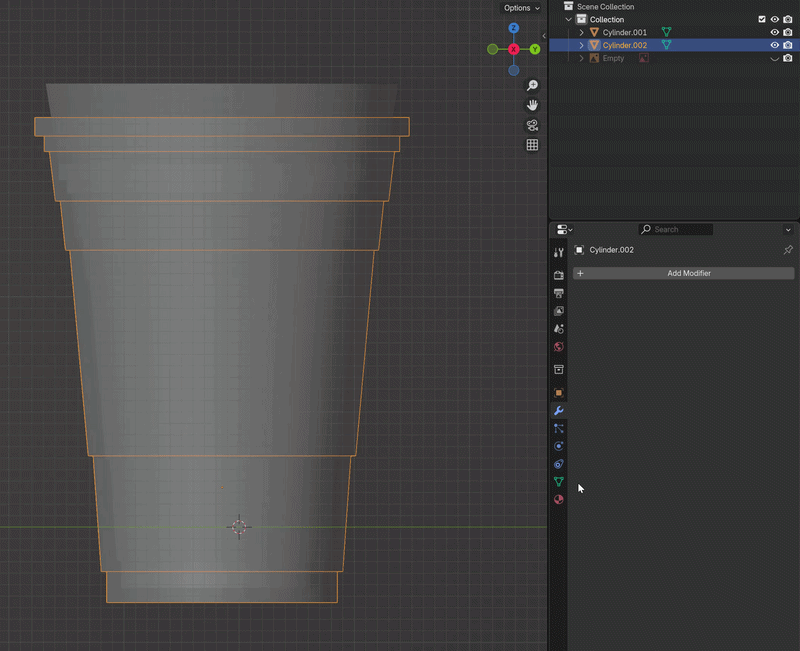Disable Collection in renders camera icon
800x651 pixels.
click(x=788, y=19)
